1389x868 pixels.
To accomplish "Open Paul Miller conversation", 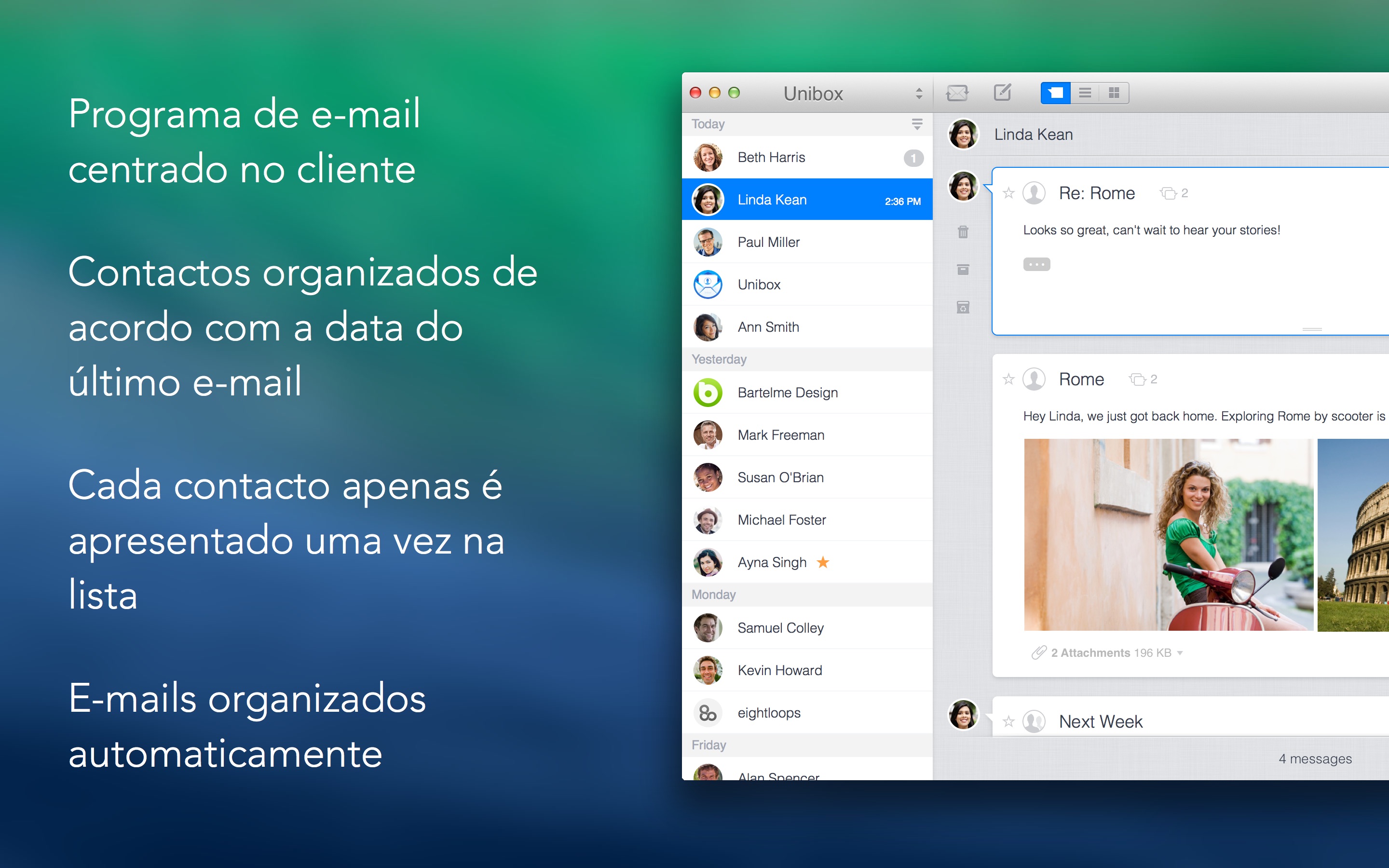I will (x=807, y=242).
